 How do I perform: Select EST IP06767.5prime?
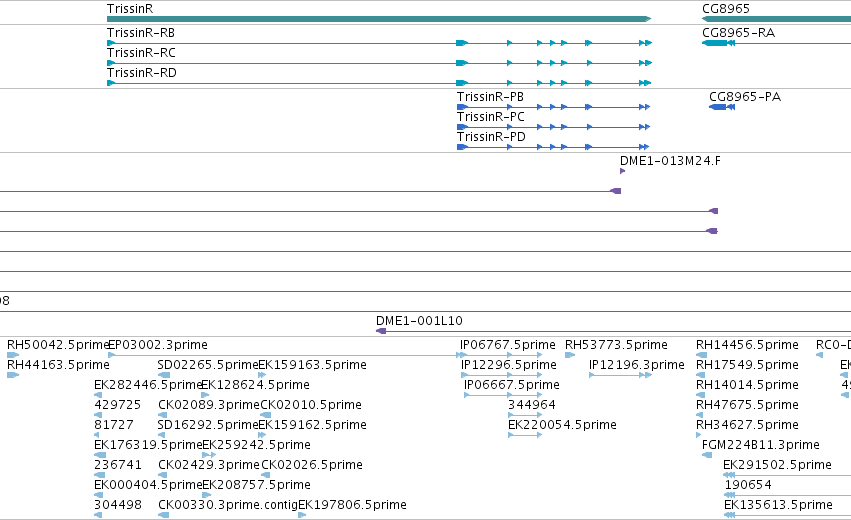click(507, 345)
